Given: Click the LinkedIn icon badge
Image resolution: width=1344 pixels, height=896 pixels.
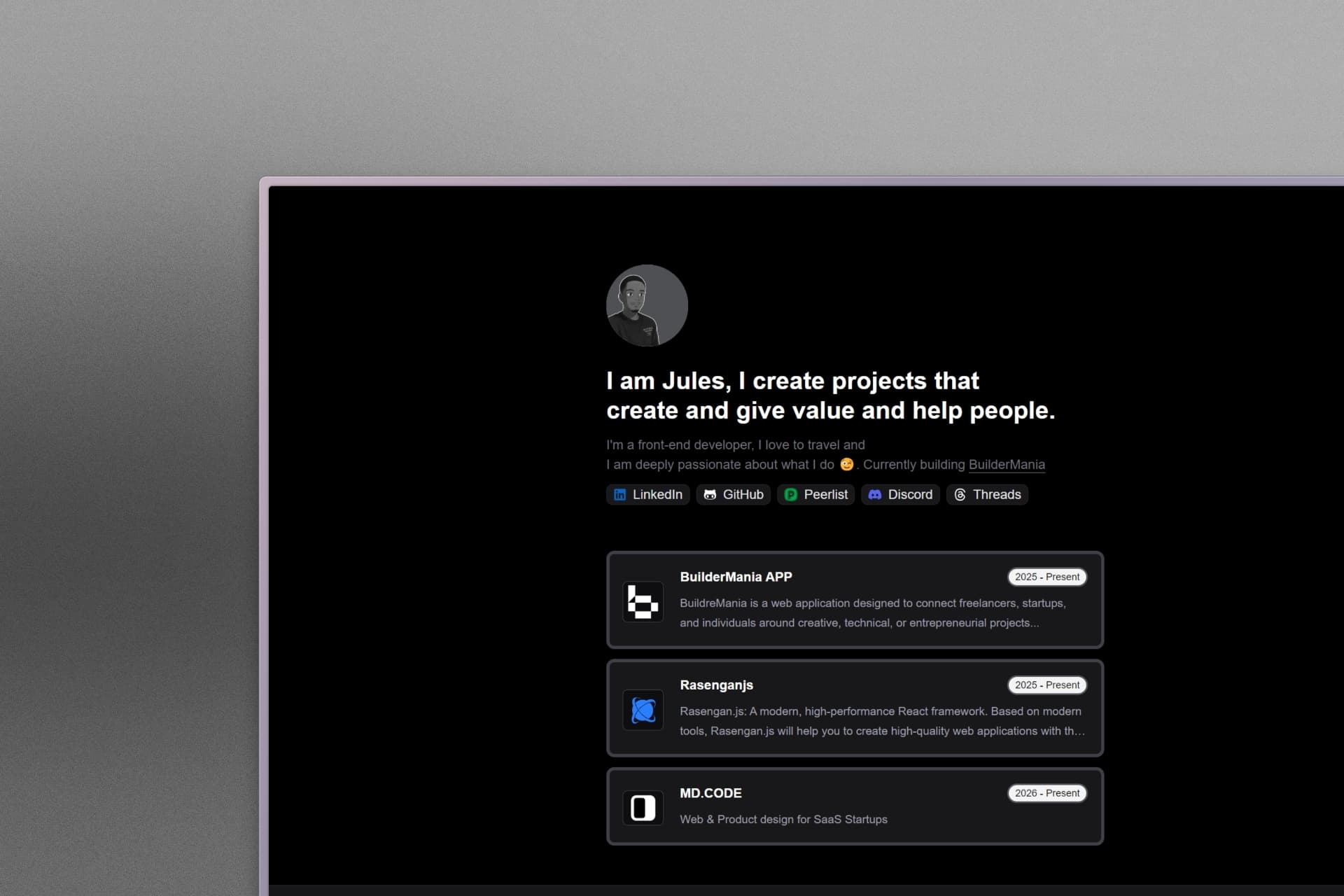Looking at the screenshot, I should [620, 495].
